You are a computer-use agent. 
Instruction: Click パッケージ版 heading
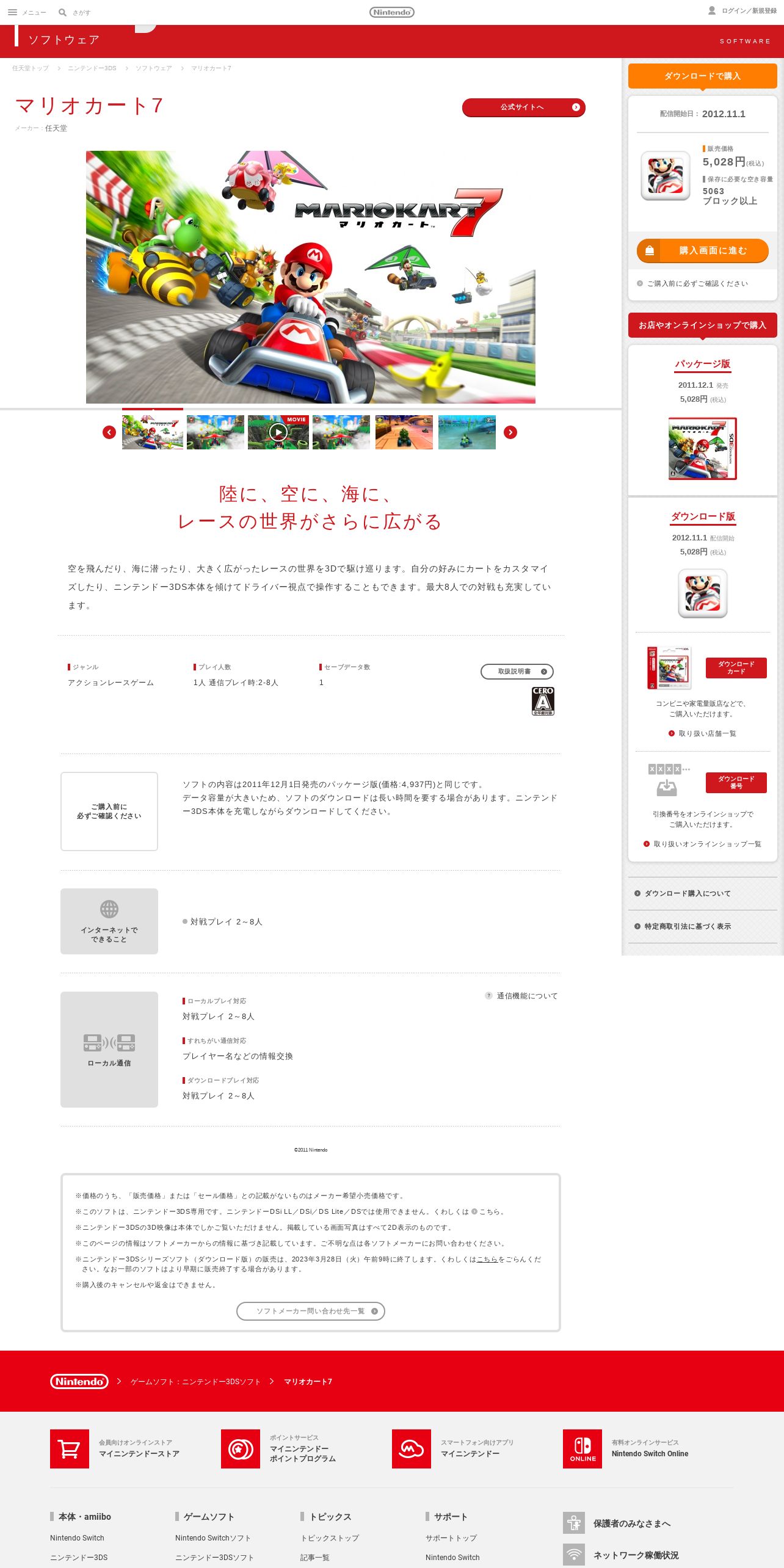703,364
